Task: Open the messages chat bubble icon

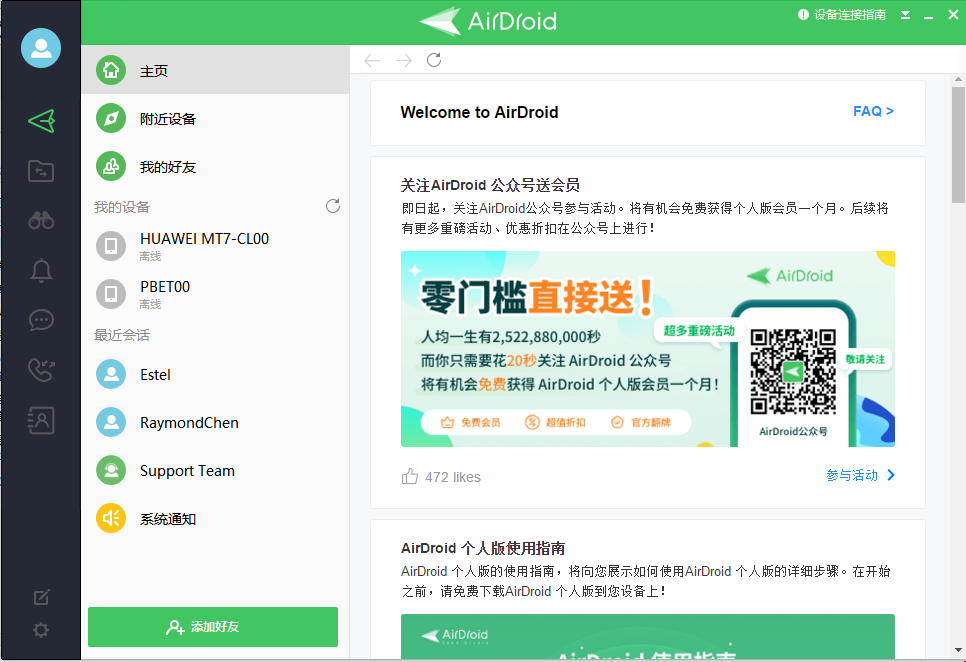Action: (41, 320)
